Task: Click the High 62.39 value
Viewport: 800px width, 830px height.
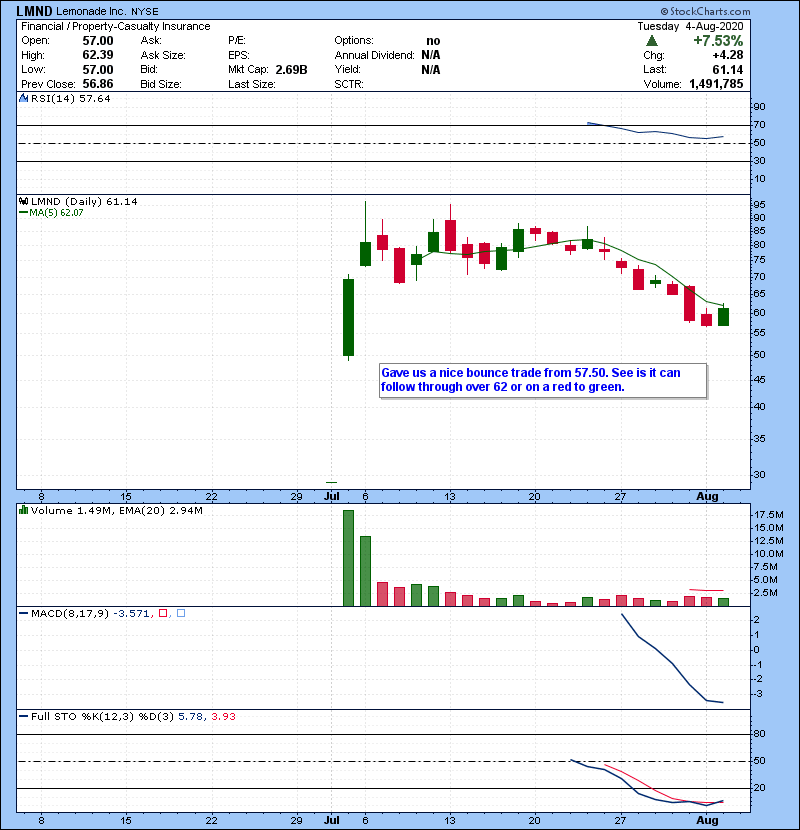Action: 98,55
